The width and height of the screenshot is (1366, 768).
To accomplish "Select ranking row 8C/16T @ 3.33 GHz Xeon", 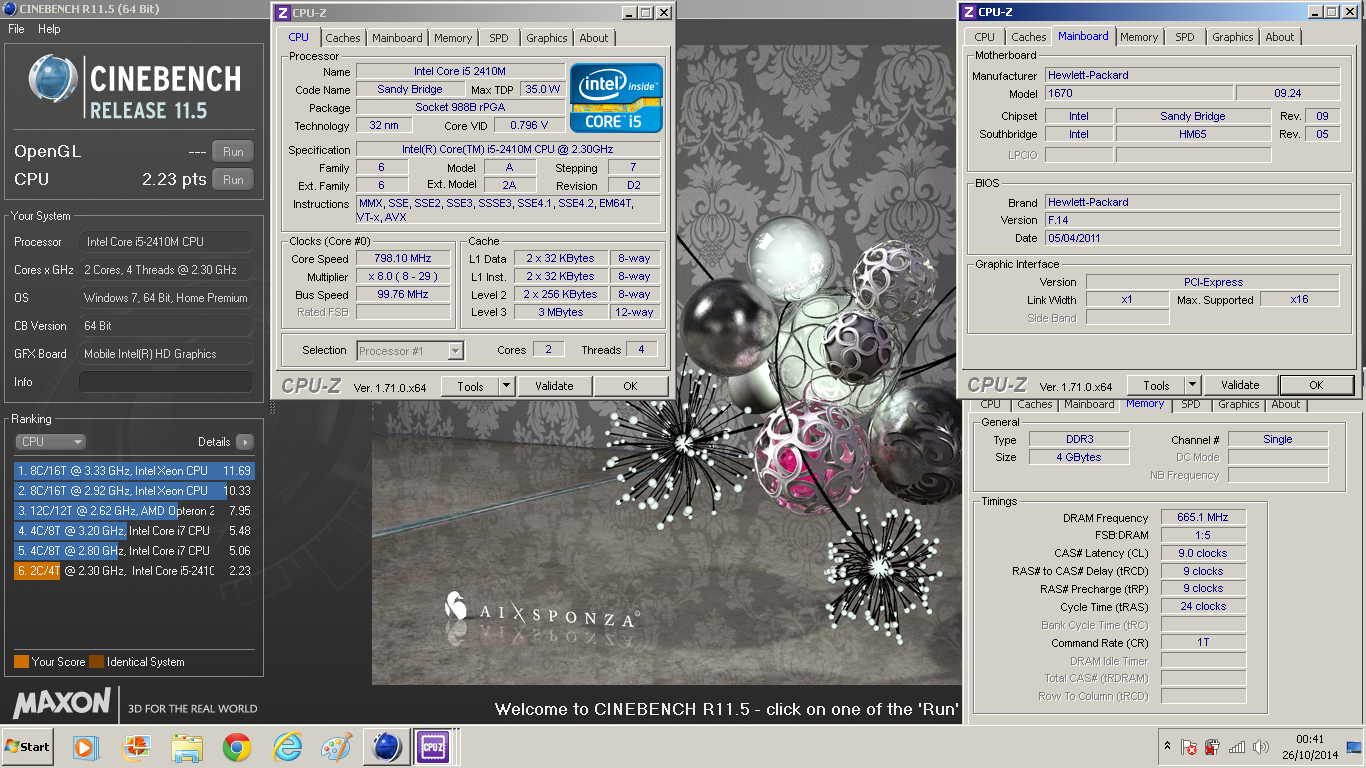I will (x=134, y=471).
